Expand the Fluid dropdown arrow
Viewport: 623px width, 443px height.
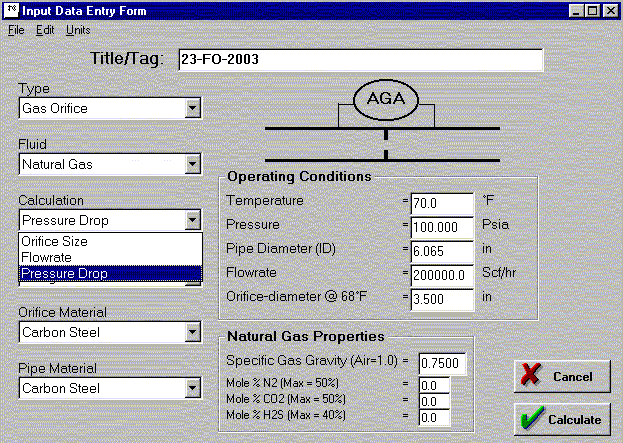(x=192, y=164)
